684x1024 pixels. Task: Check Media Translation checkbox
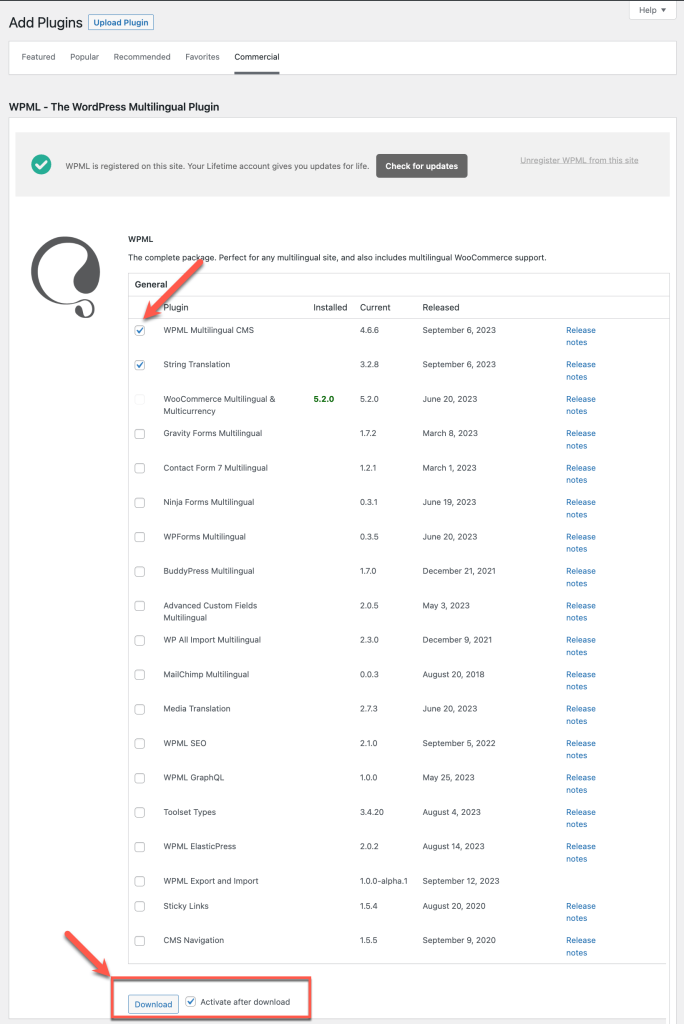(140, 709)
